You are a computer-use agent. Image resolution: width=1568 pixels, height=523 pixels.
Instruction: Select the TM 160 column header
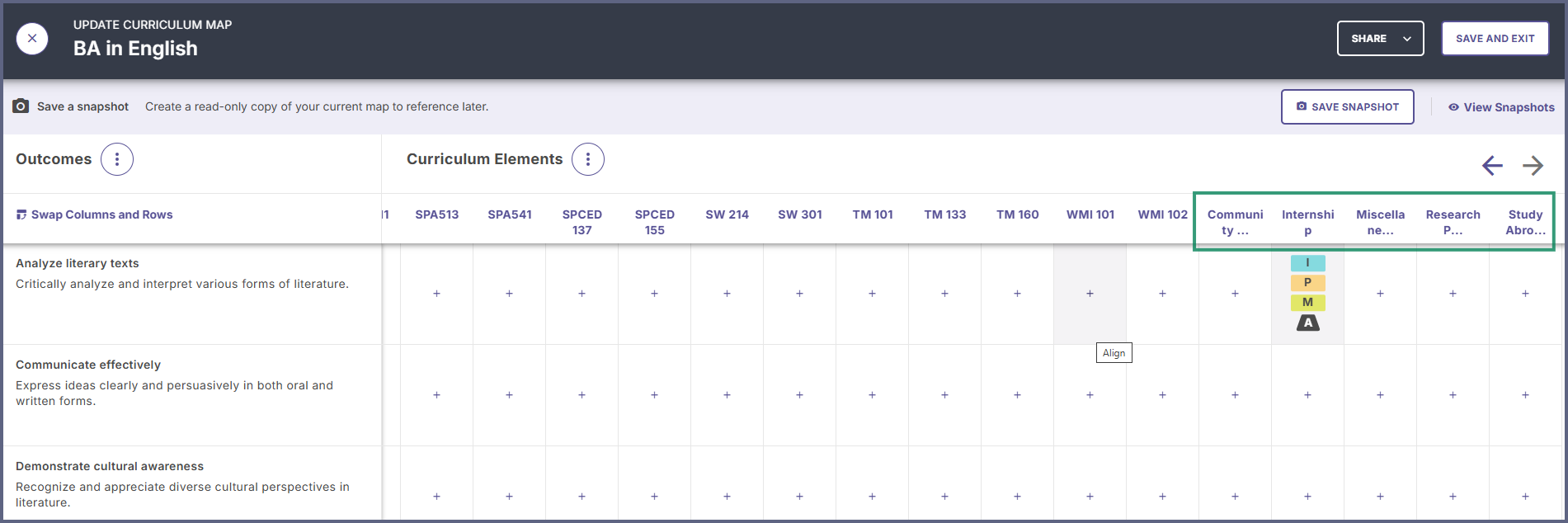coord(1018,214)
